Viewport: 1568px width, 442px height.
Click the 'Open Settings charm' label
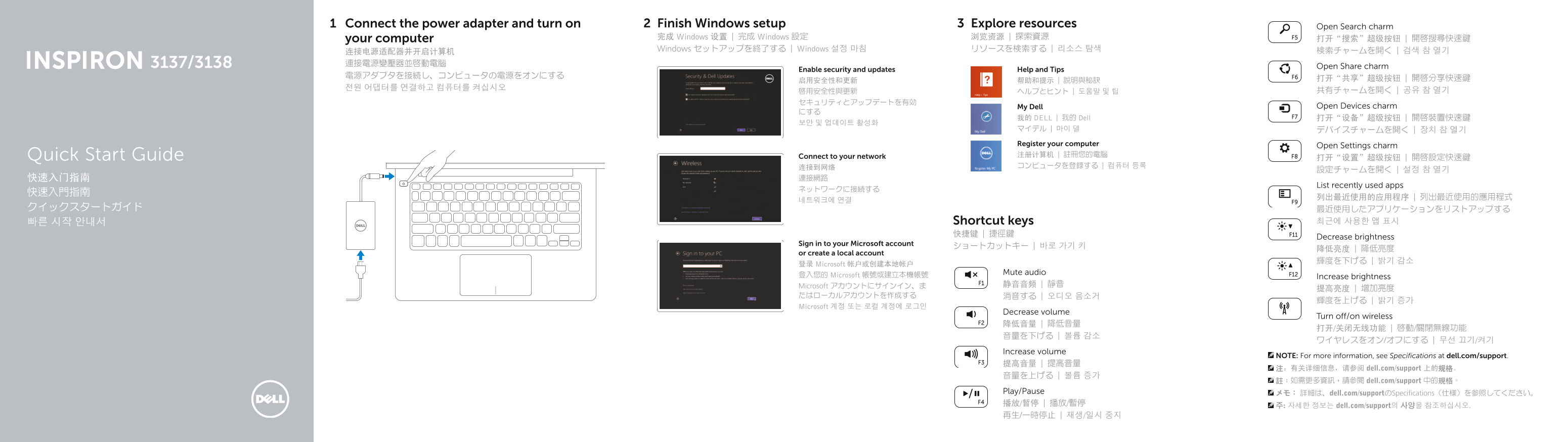[1357, 146]
